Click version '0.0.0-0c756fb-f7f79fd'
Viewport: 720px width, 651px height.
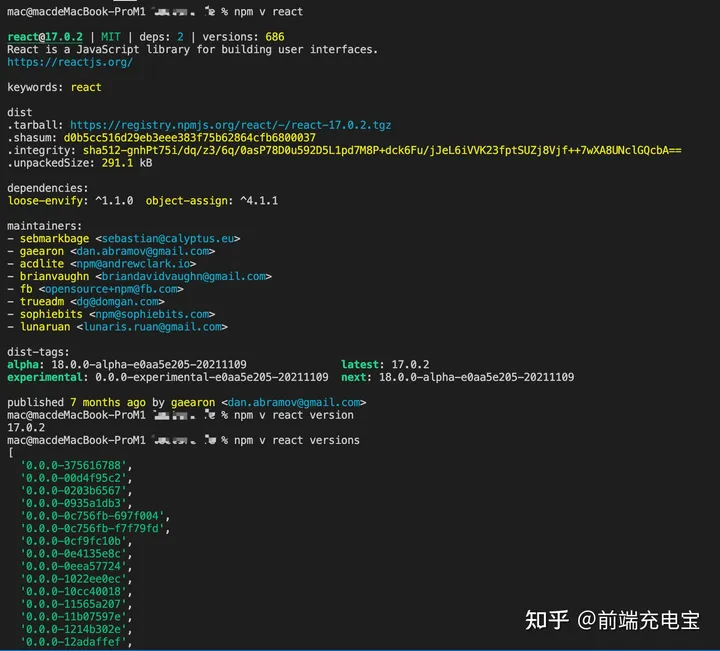pos(92,528)
